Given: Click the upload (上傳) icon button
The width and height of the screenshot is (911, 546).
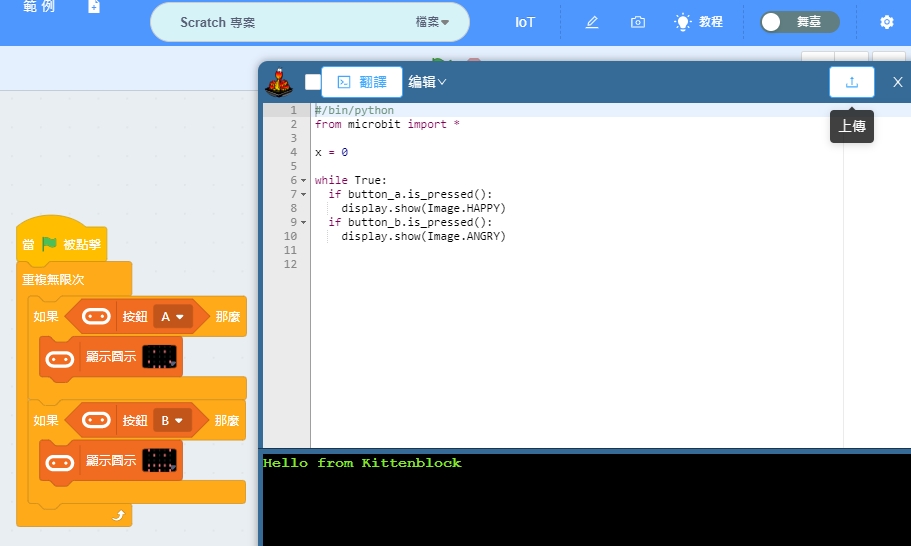Looking at the screenshot, I should [851, 82].
